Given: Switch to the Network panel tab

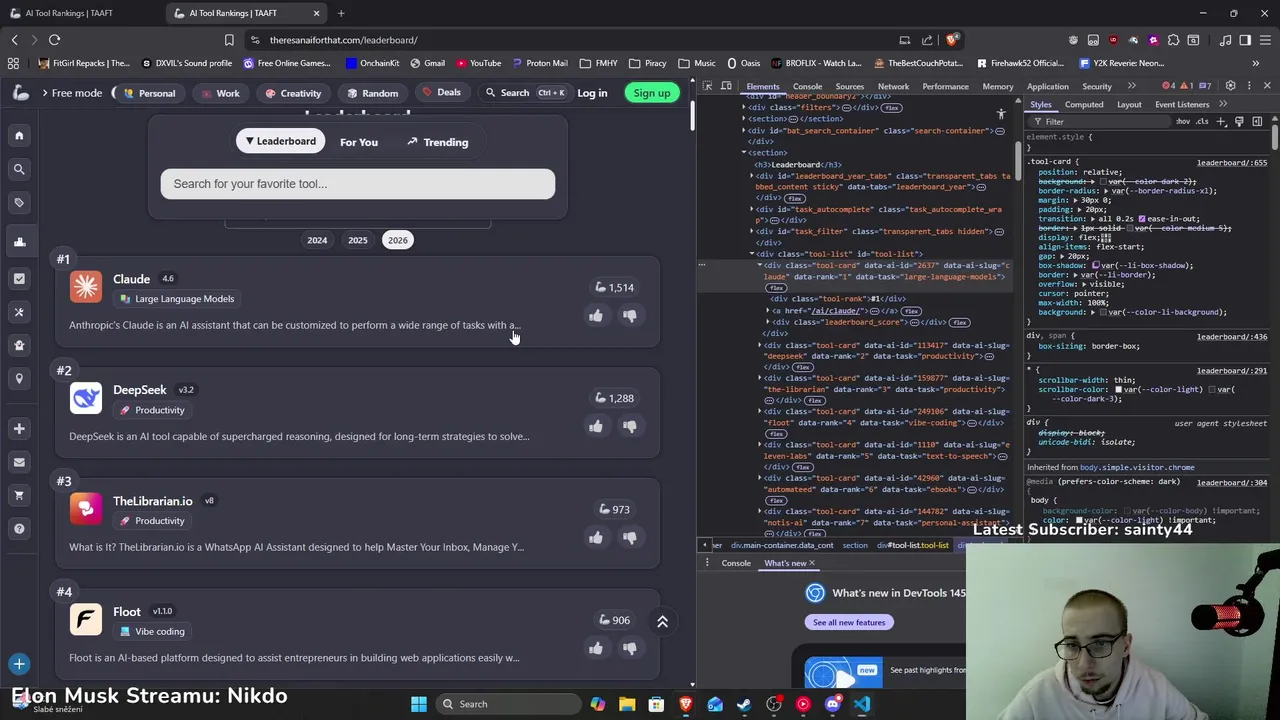Looking at the screenshot, I should (893, 86).
